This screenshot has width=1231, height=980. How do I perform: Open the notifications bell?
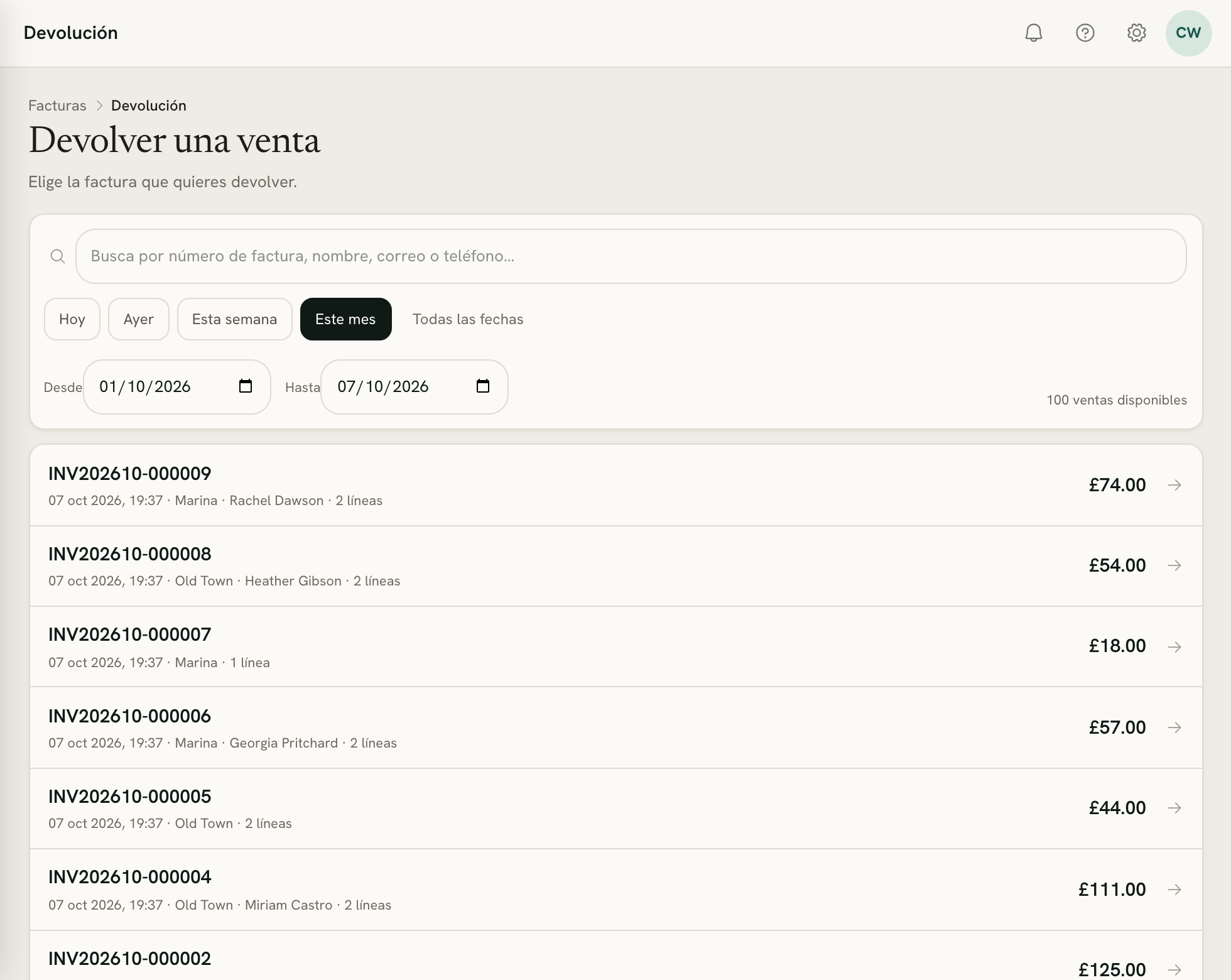(1033, 33)
